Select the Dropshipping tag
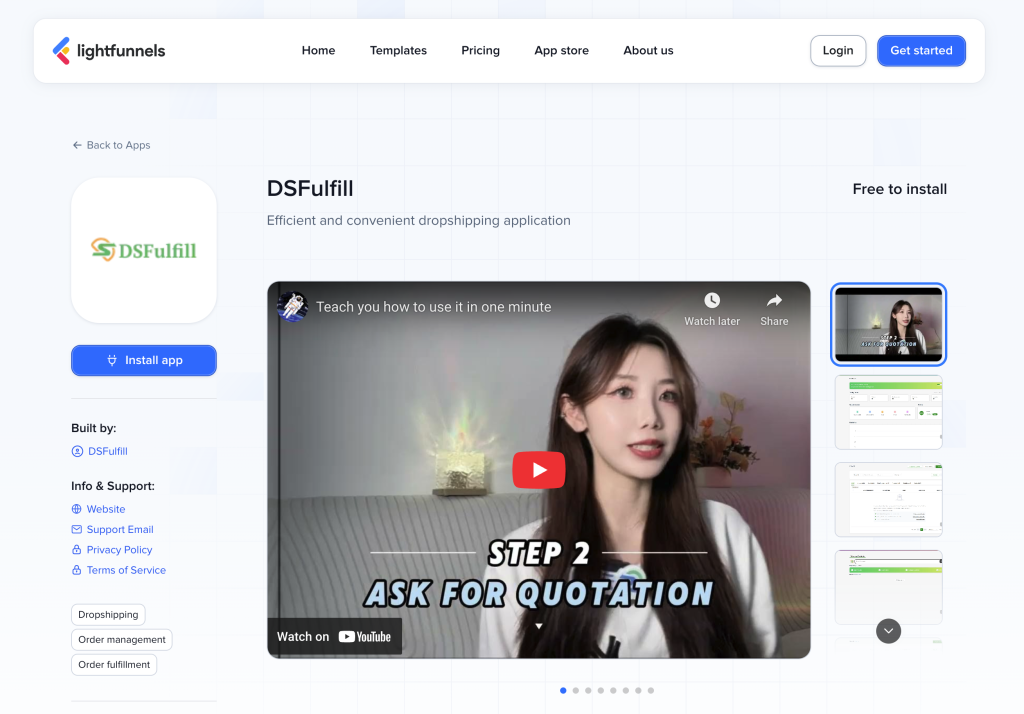 [108, 615]
